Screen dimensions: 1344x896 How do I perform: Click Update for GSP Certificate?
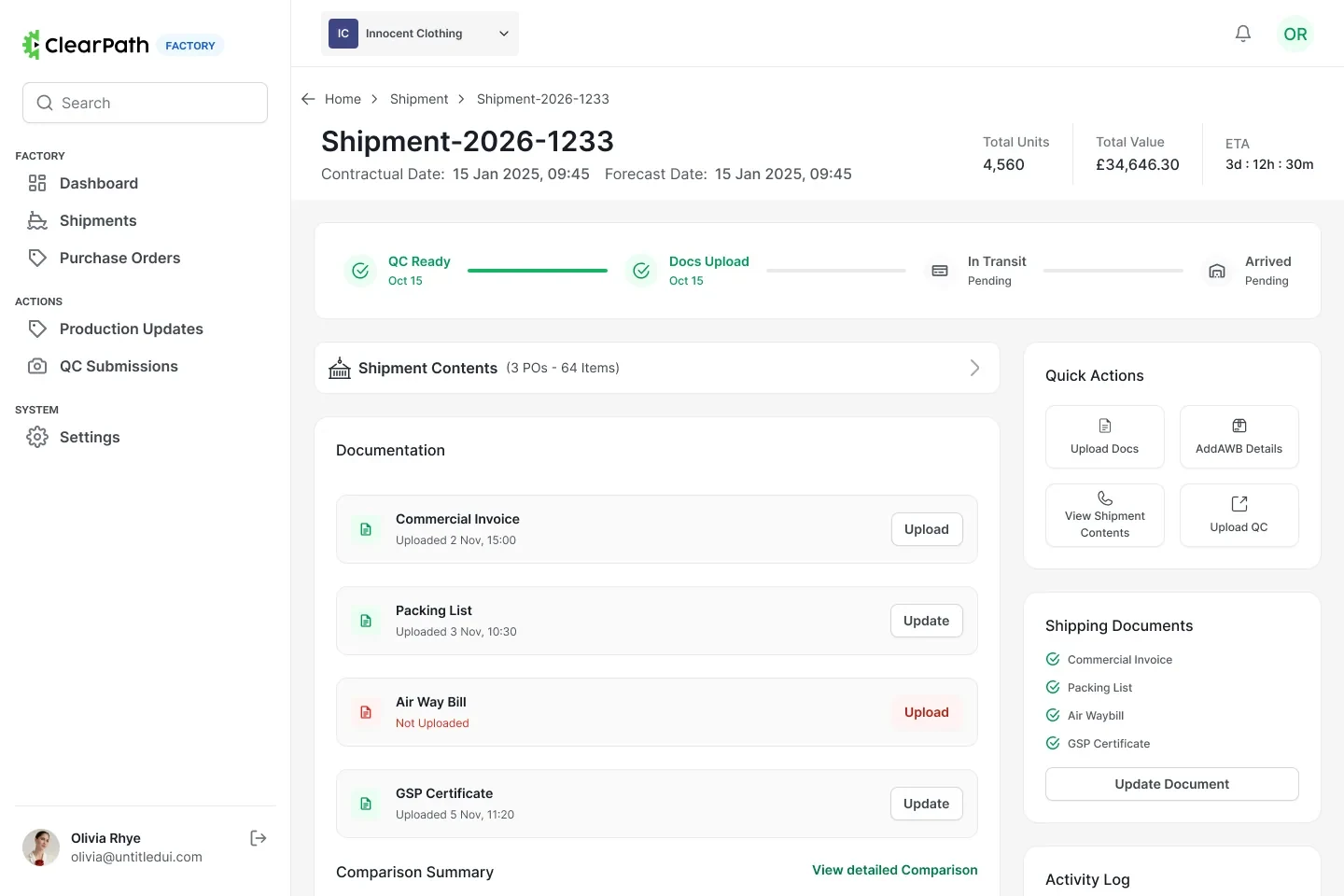(x=927, y=804)
